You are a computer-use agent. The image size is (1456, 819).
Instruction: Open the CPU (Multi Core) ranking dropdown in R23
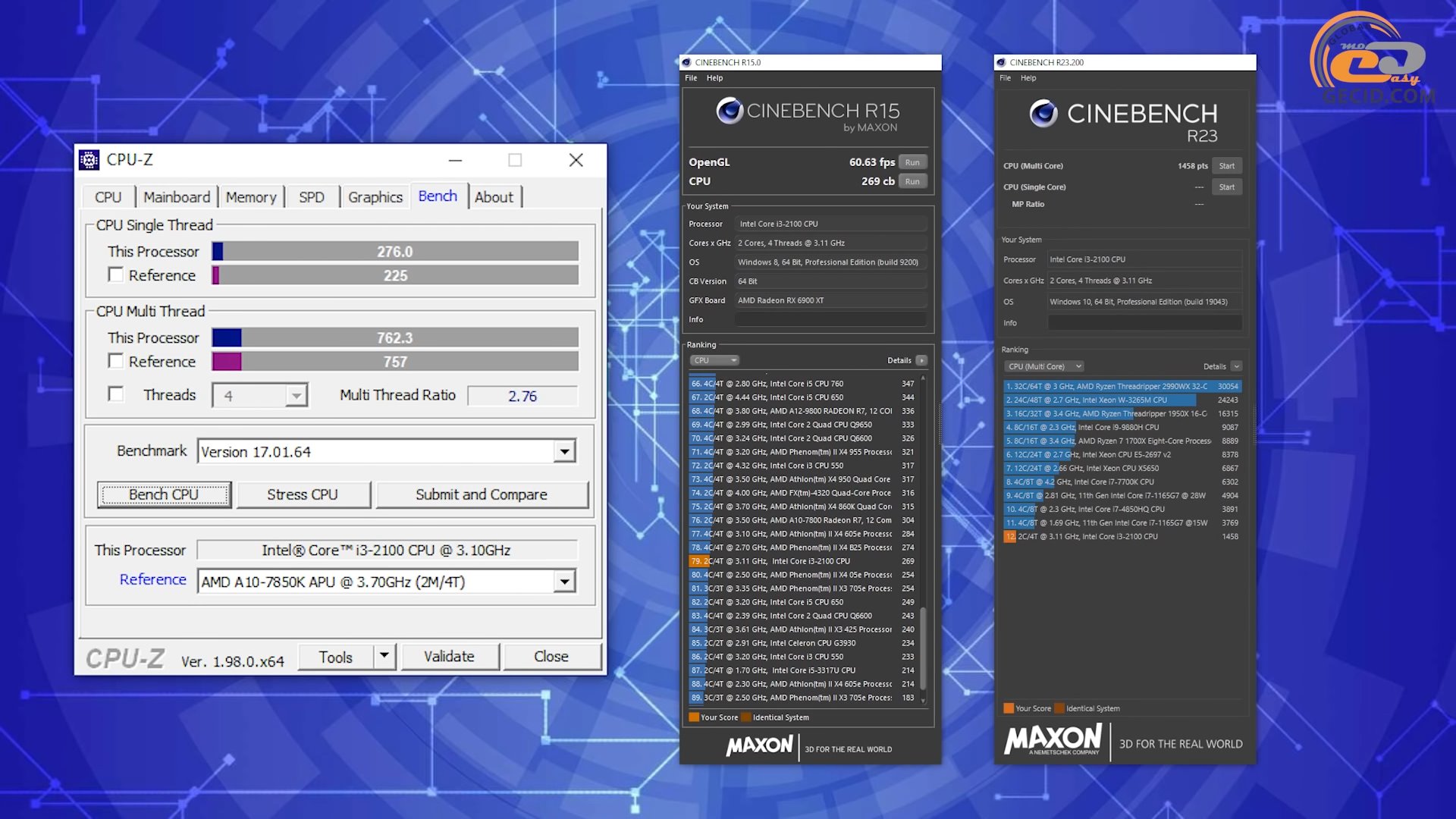[x=1044, y=366]
